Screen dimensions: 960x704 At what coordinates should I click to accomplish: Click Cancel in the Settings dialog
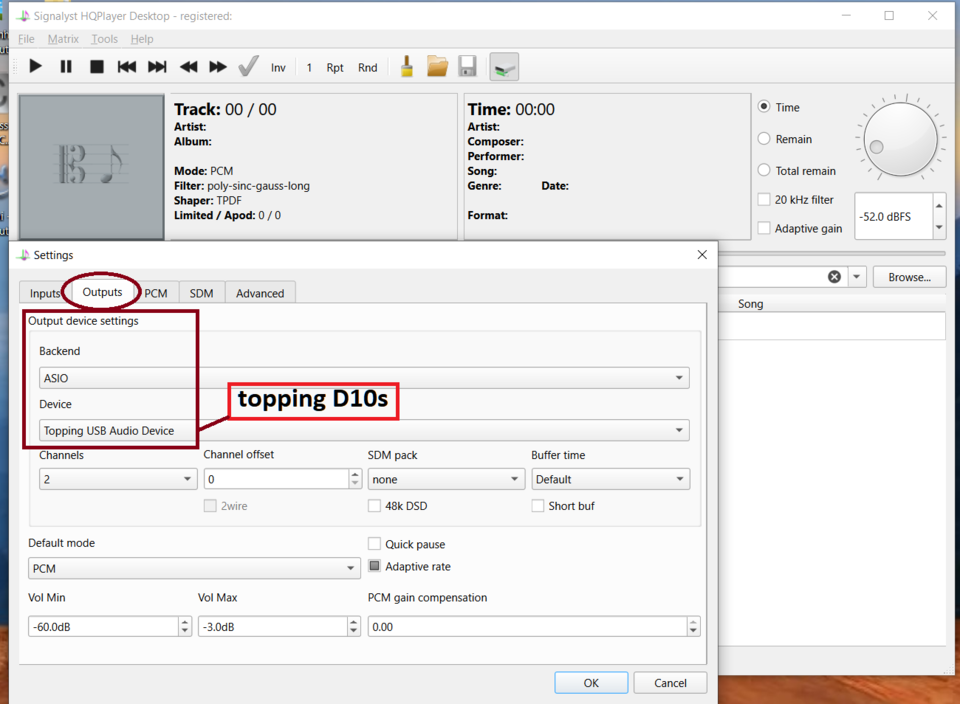670,683
